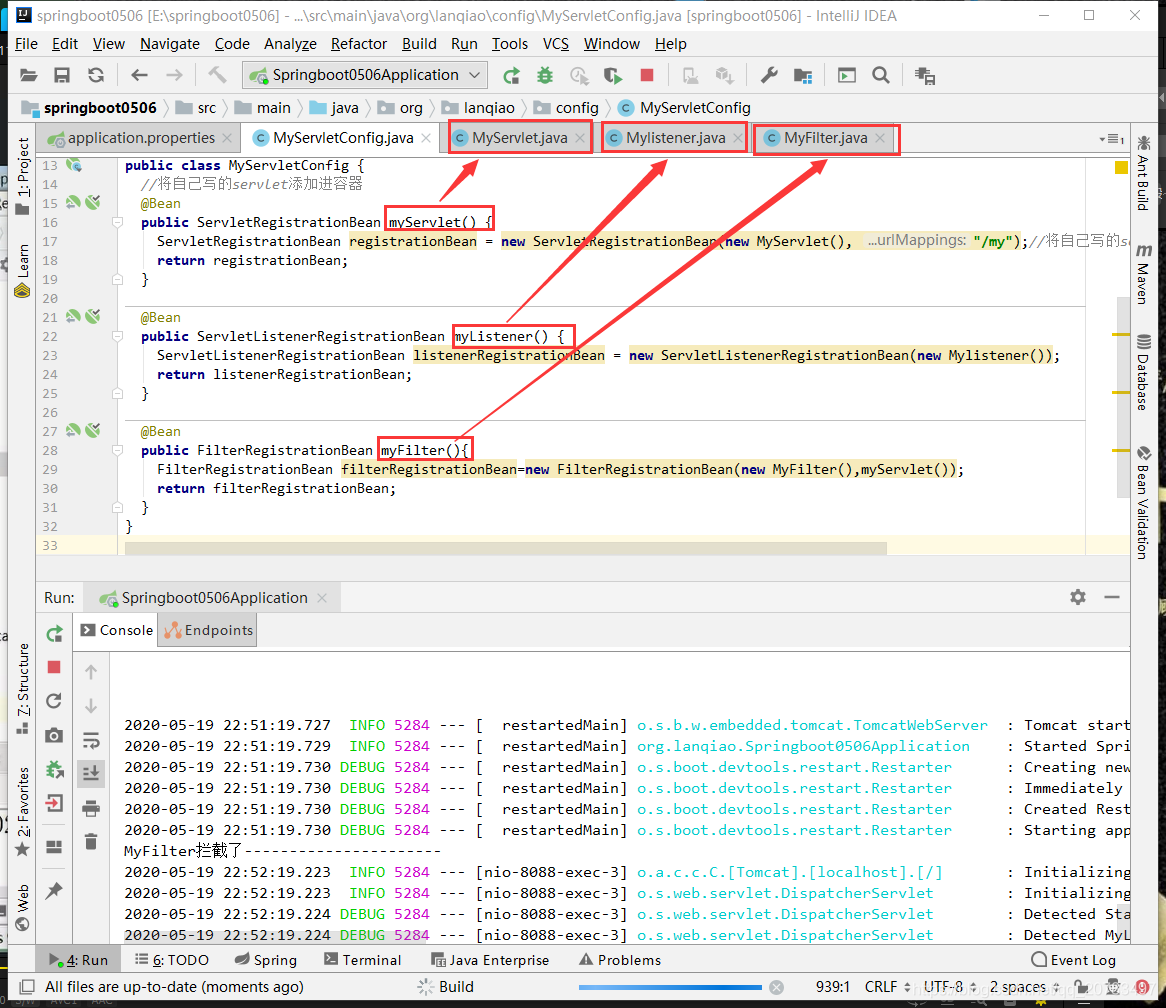The width and height of the screenshot is (1166, 1008).
Task: Toggle soft-wrap in console
Action: 91,740
